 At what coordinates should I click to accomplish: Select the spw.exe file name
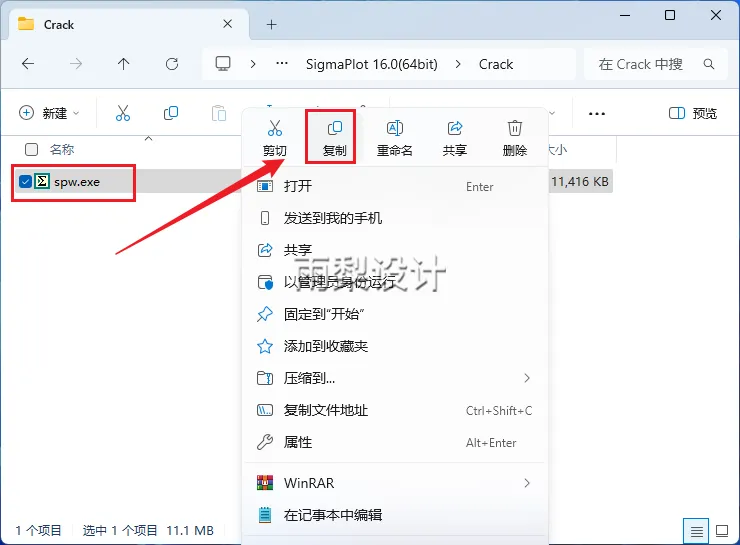click(x=77, y=182)
